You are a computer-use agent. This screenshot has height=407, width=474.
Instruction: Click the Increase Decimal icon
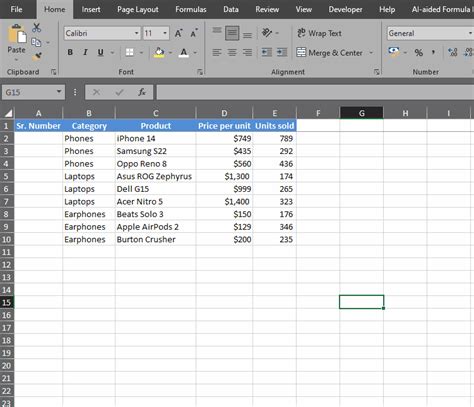pyautogui.click(x=453, y=52)
